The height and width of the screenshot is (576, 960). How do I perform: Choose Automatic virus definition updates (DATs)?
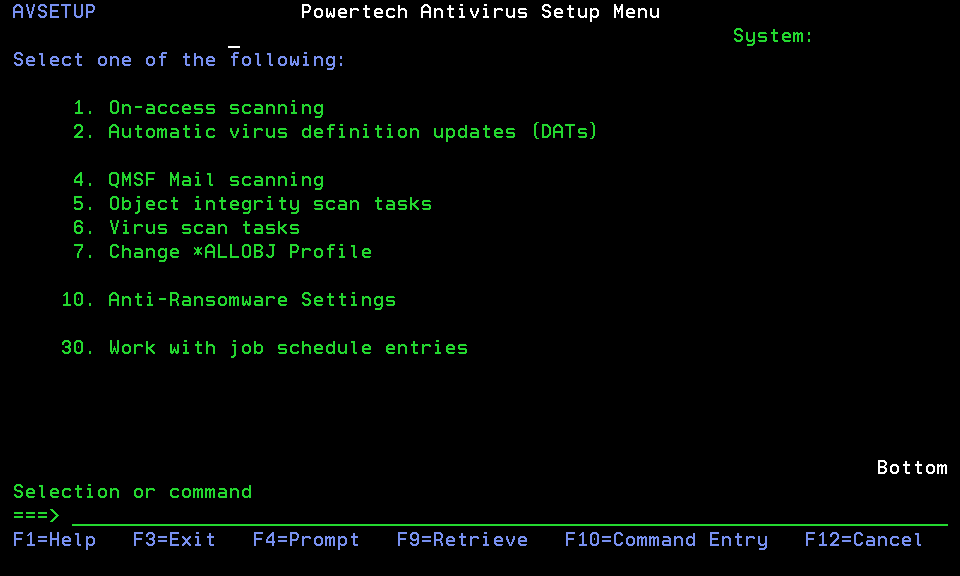coord(352,132)
